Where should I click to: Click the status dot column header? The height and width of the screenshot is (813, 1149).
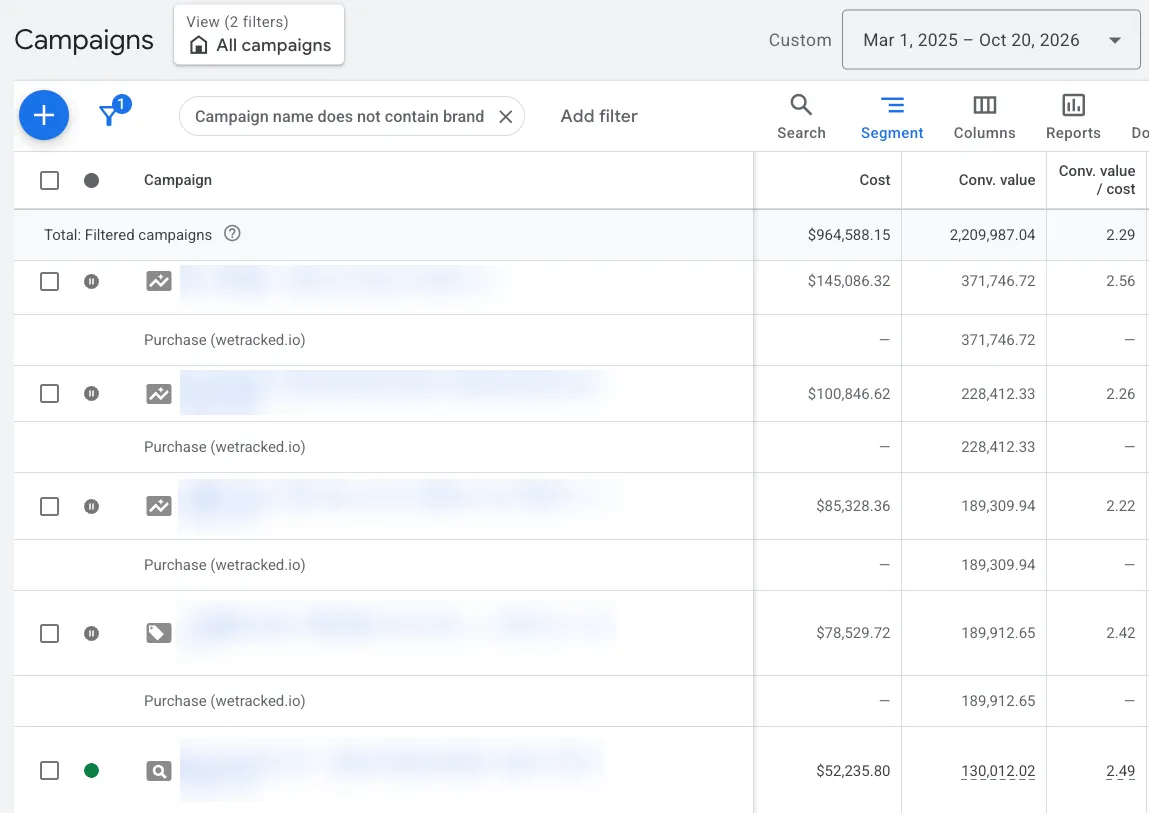[x=92, y=180]
